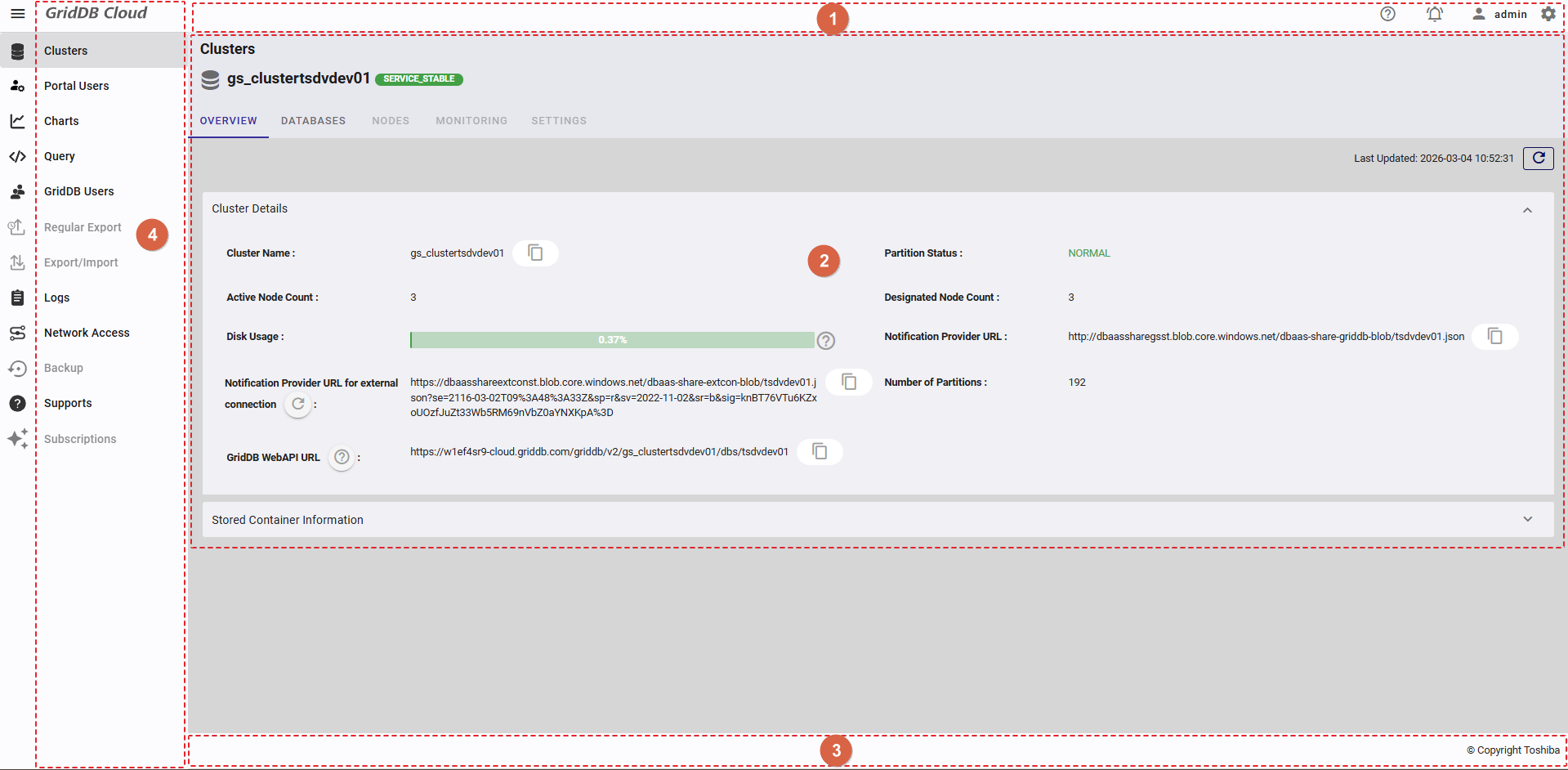Click the Charts line-graph icon
The image size is (1568, 770).
coord(17,121)
